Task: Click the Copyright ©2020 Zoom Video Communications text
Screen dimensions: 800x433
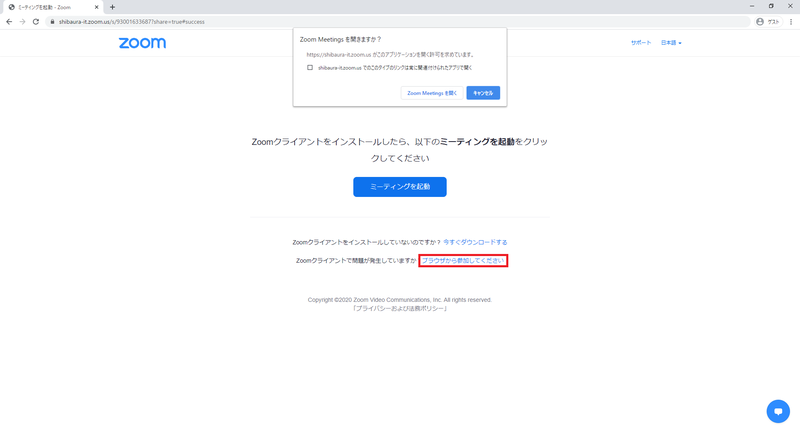Action: tap(399, 300)
